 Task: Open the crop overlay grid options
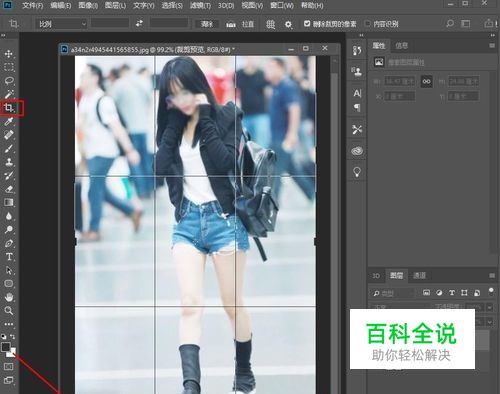coord(271,24)
